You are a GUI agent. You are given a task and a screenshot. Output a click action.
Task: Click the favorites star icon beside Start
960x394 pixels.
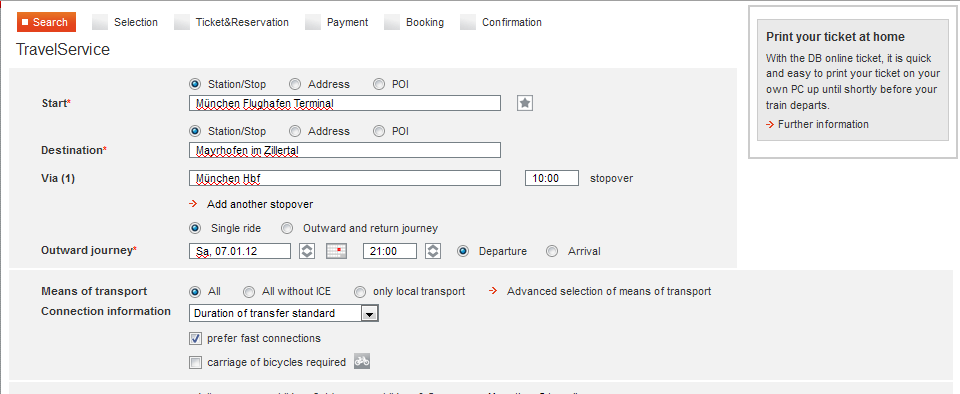click(x=525, y=103)
